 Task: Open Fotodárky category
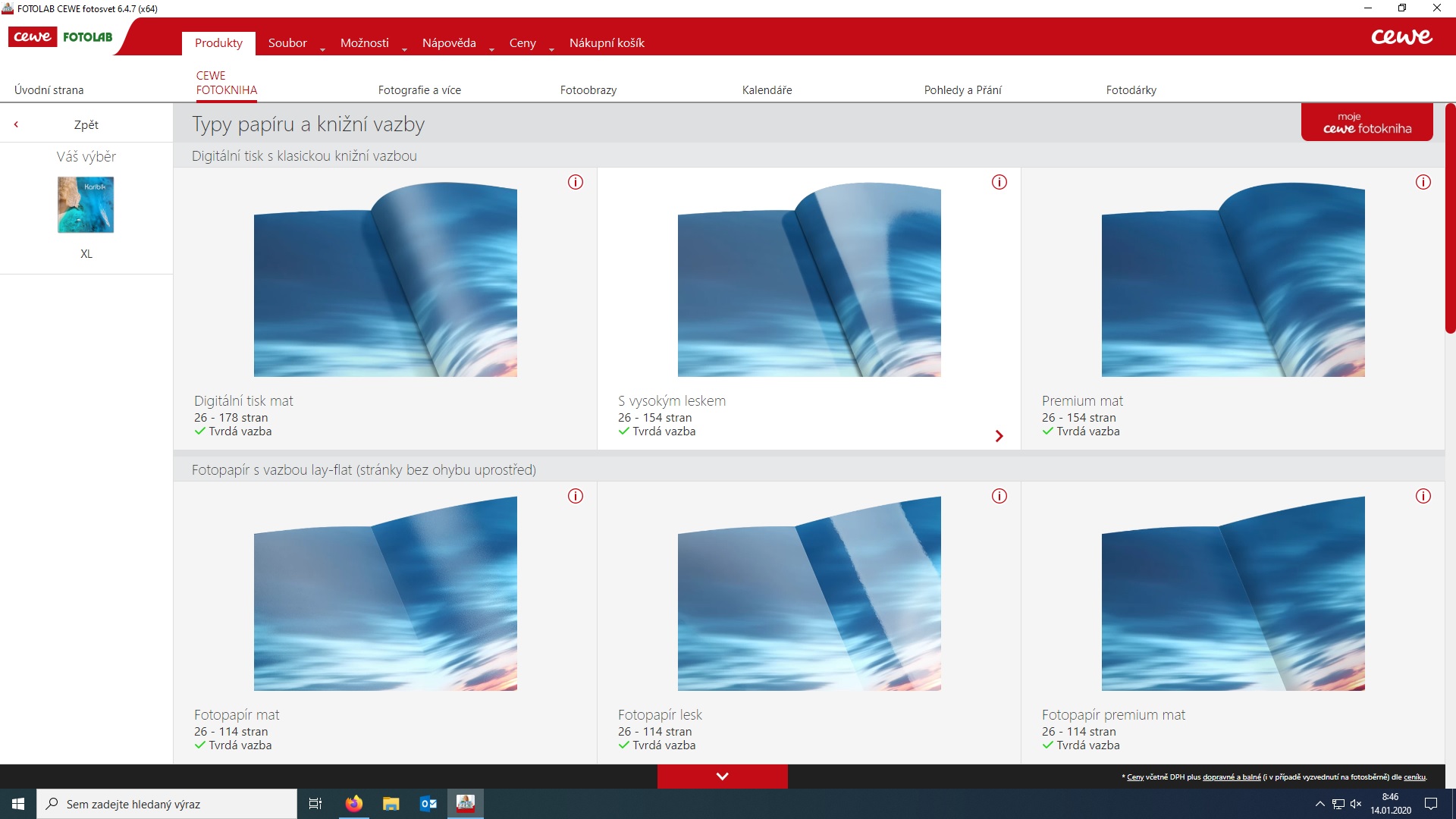(1131, 90)
